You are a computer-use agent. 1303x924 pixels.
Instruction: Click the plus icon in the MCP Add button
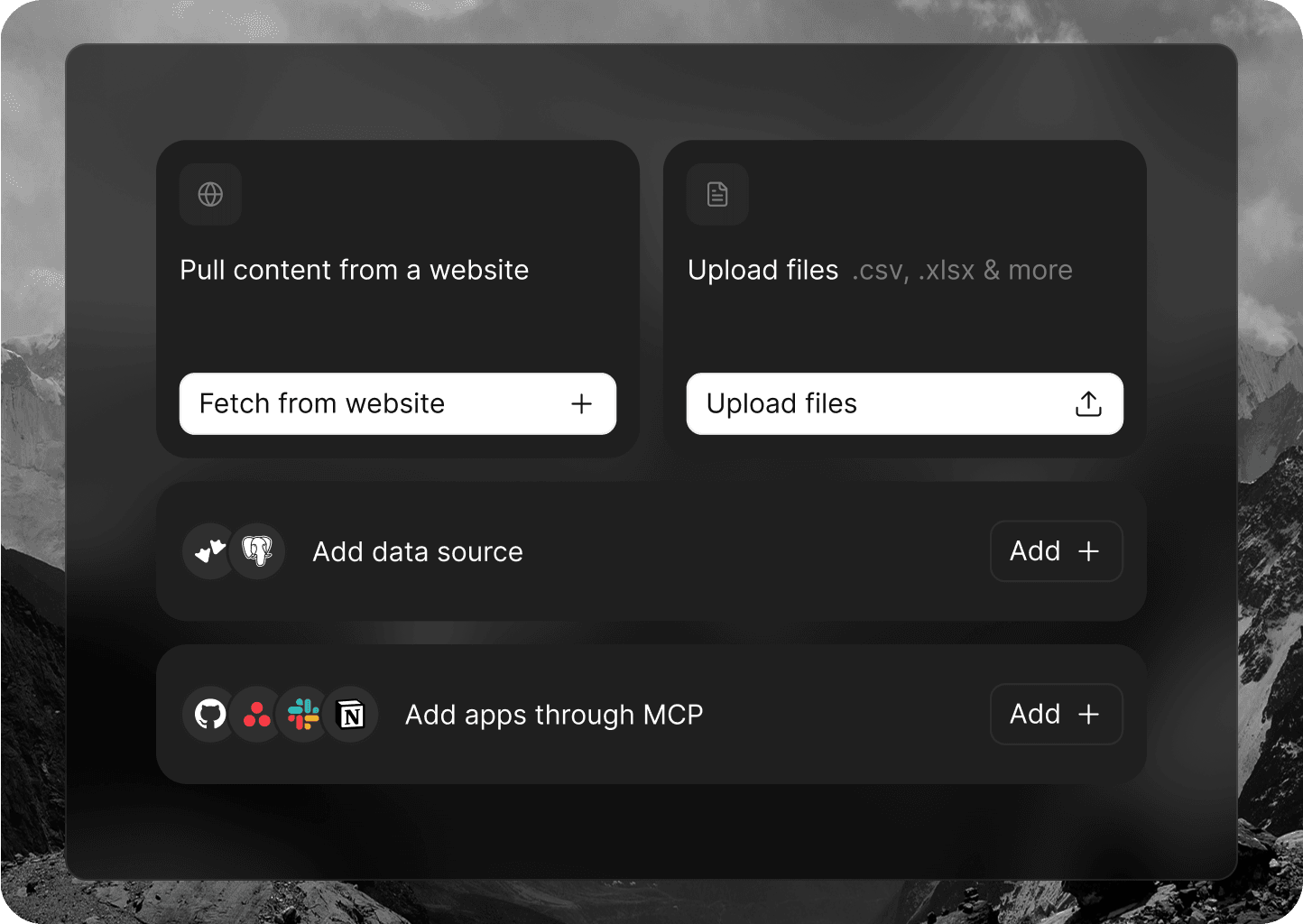1090,714
